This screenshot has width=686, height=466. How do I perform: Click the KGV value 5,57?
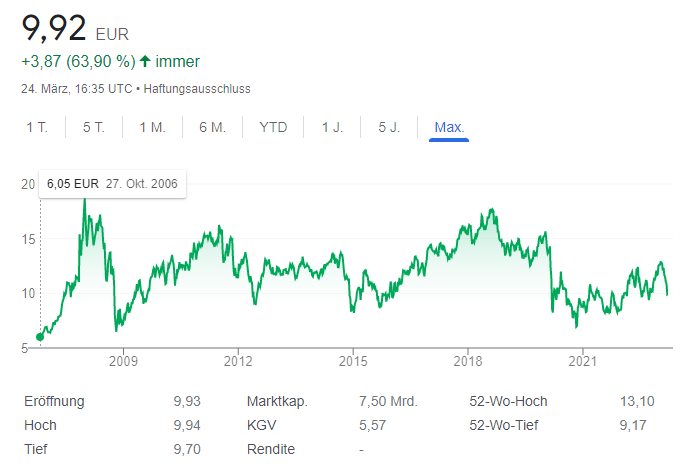[373, 426]
